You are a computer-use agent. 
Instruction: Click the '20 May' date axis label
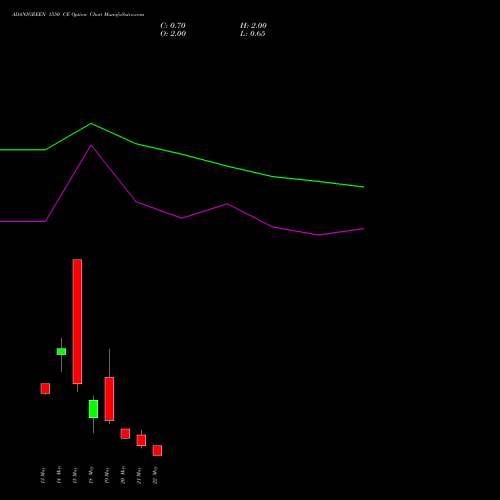click(123, 475)
